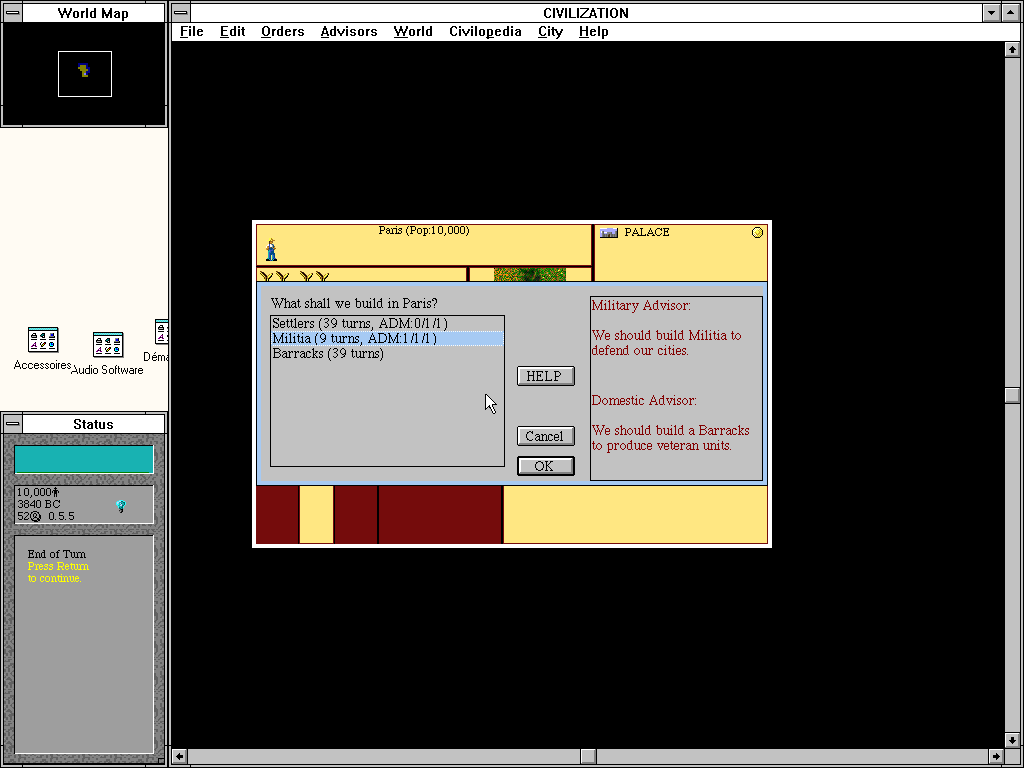The image size is (1024, 768).
Task: Click the citizen figure in Paris
Action: (272, 250)
